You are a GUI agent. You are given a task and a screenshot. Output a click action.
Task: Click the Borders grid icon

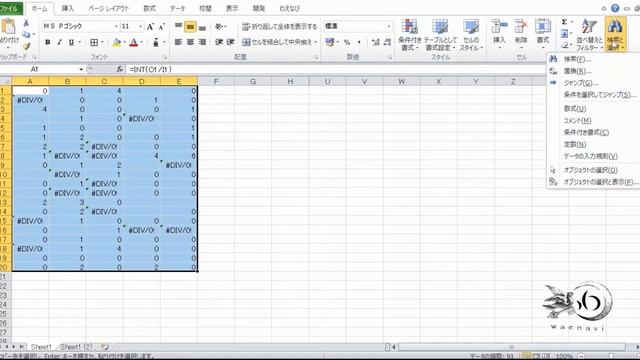[94, 42]
